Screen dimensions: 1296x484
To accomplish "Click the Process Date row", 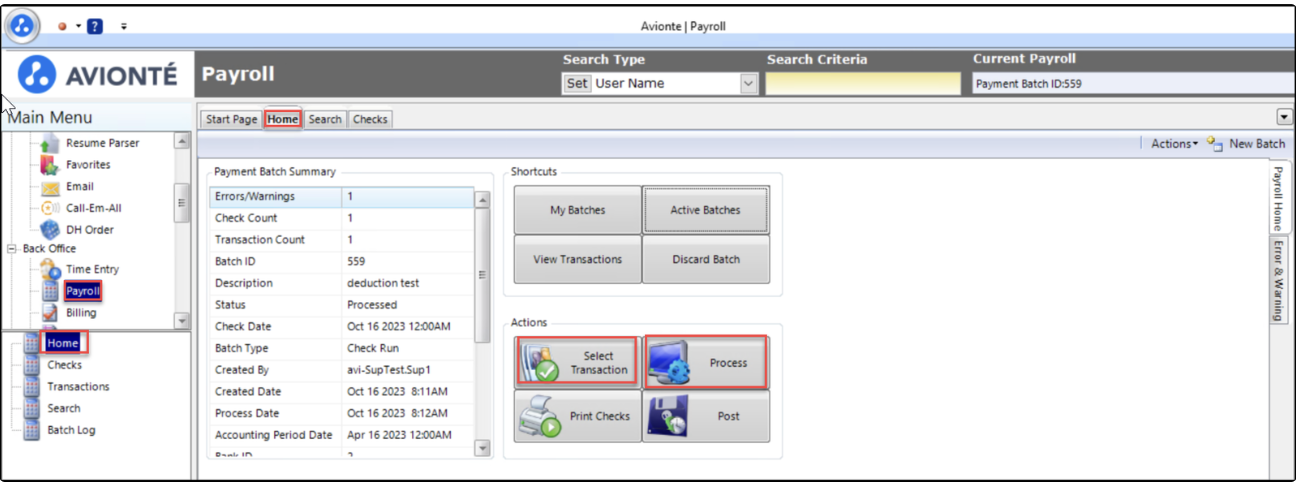I will click(x=341, y=413).
